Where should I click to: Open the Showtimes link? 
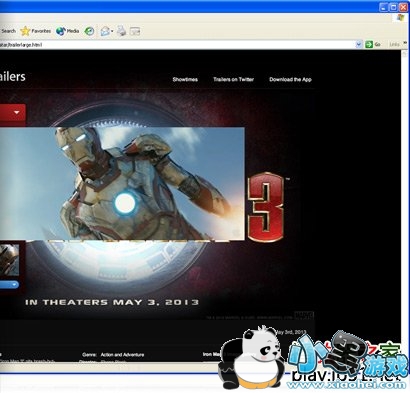(185, 79)
